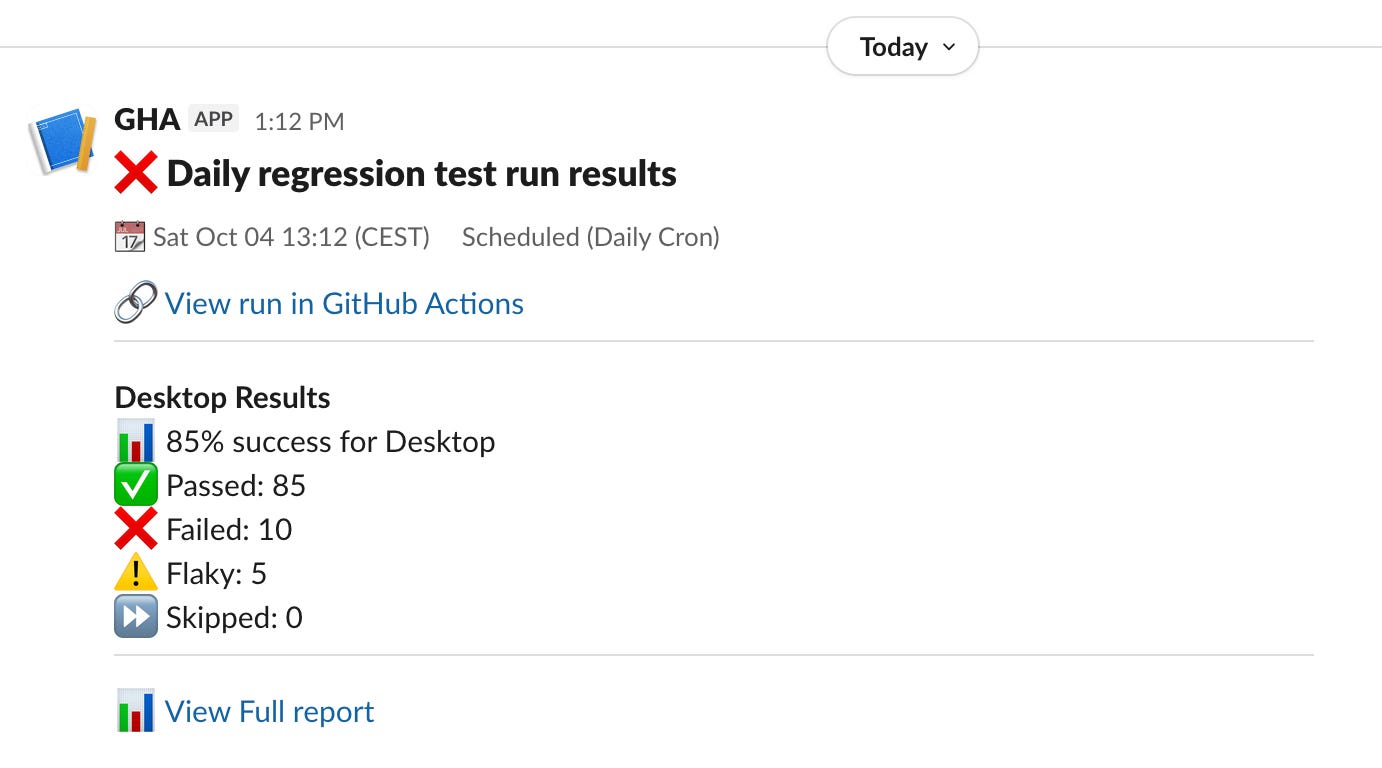Click the yellow warning Flaky icon

tap(135, 573)
